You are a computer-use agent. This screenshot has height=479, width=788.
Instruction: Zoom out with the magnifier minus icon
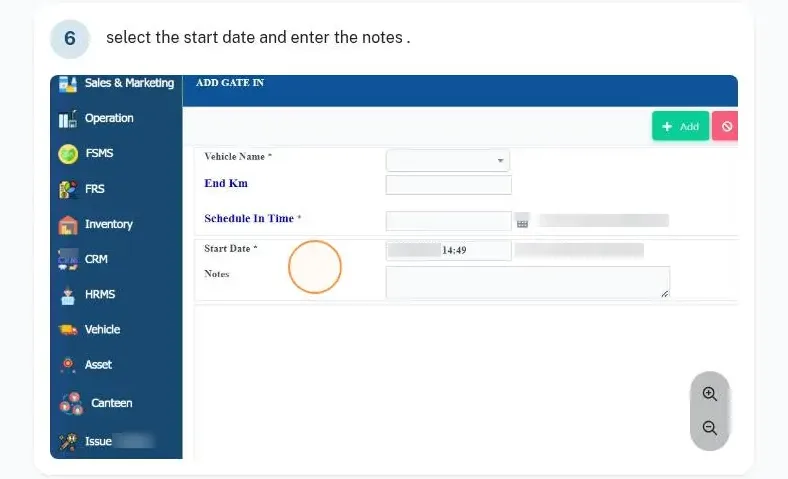710,428
